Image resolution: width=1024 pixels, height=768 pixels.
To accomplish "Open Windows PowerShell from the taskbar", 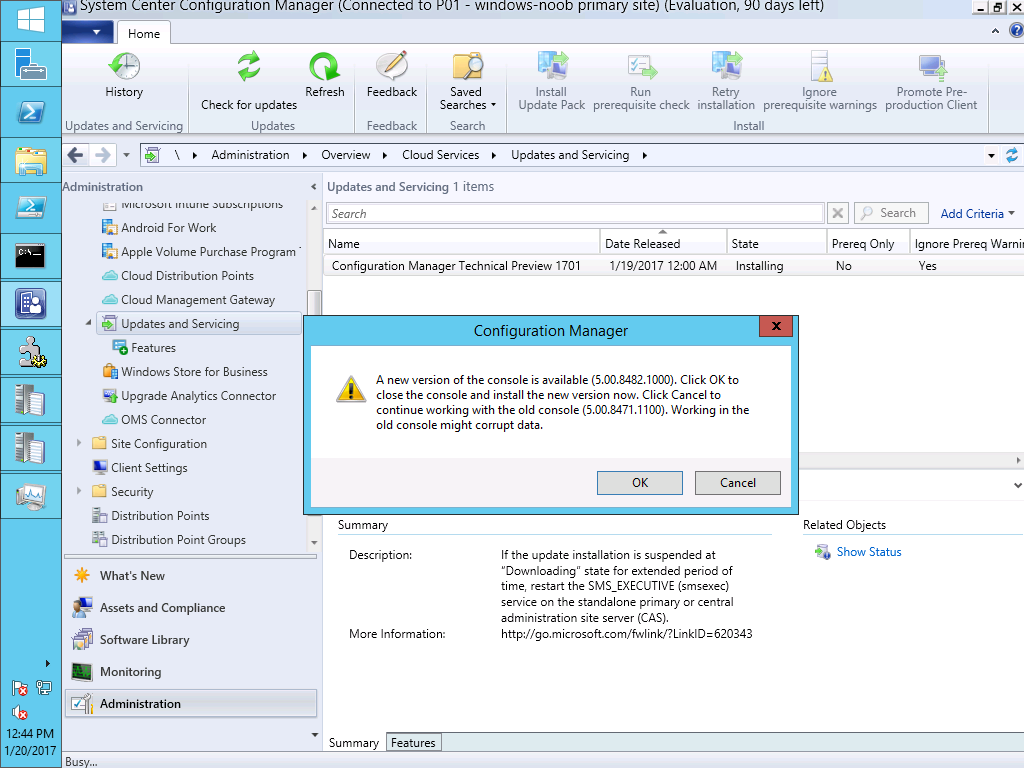I will click(x=31, y=112).
